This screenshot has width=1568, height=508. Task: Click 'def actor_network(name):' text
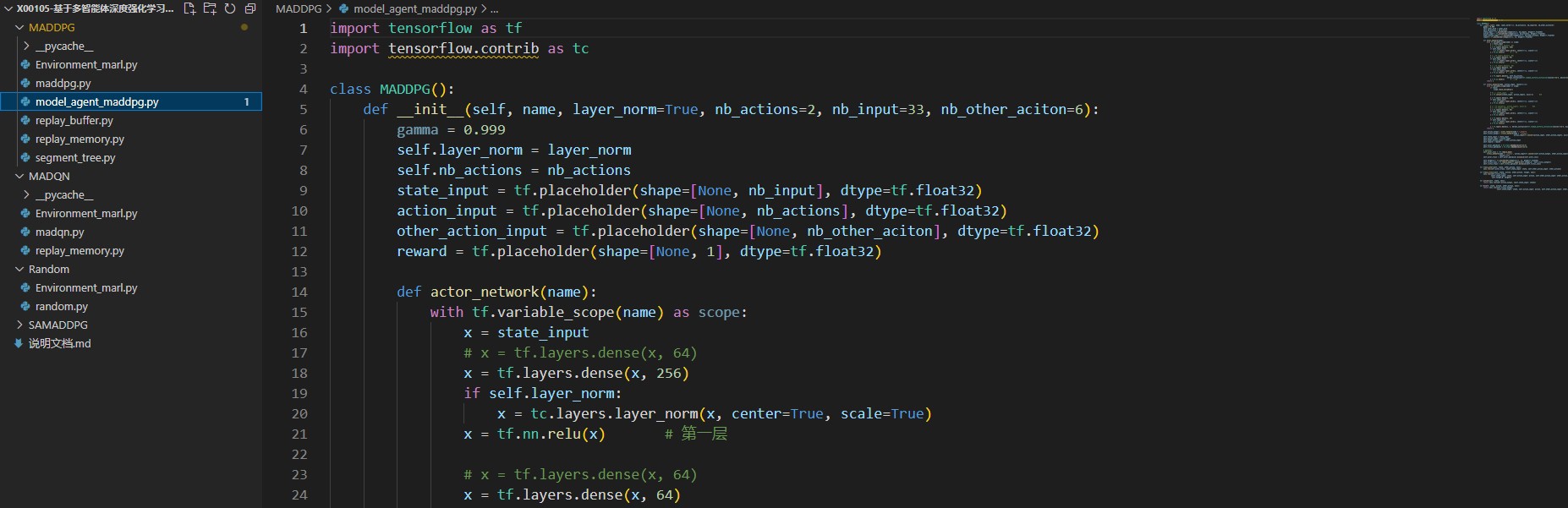(496, 292)
